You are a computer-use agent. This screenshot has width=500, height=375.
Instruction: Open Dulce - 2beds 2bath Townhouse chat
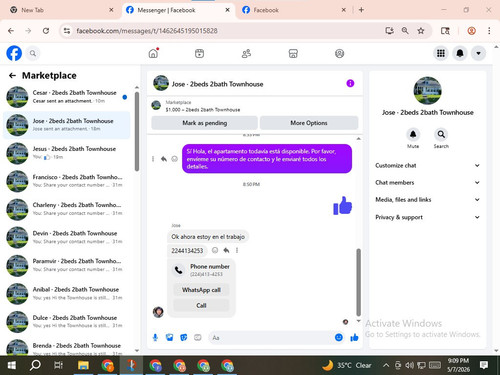click(66, 321)
